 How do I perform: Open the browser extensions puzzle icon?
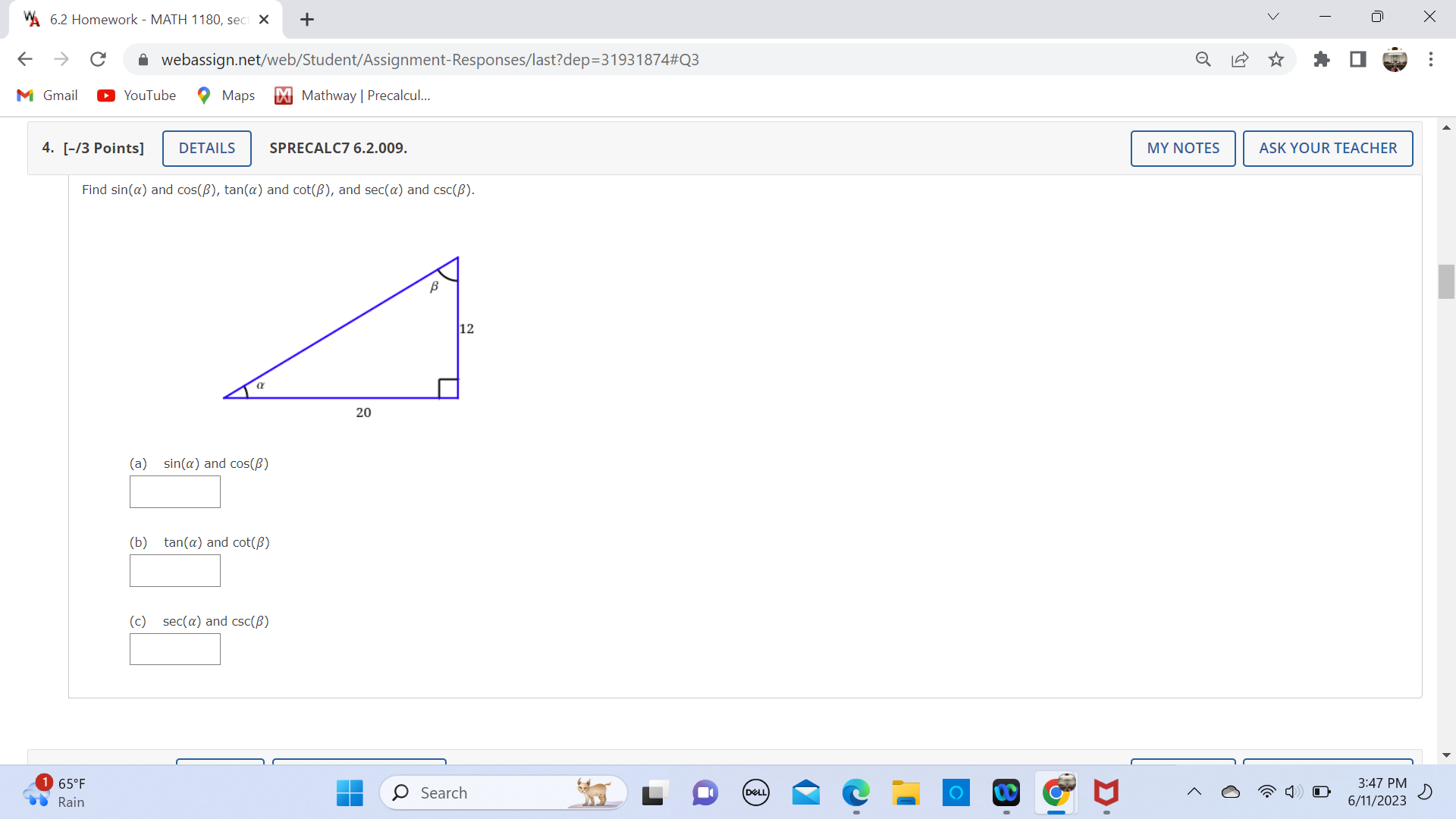click(1322, 59)
